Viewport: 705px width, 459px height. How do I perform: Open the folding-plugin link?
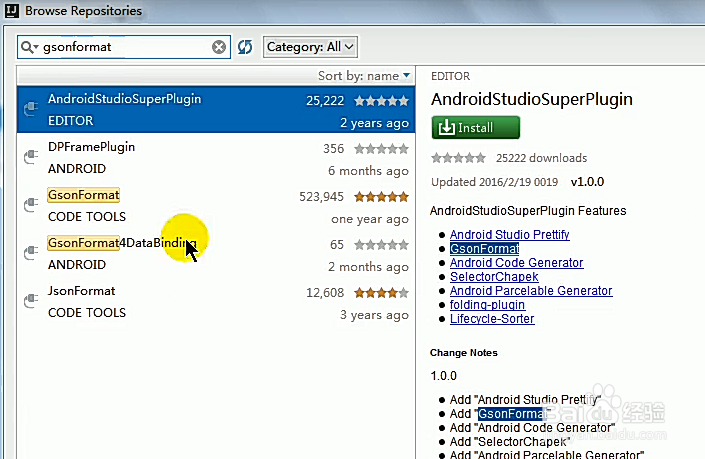(487, 304)
